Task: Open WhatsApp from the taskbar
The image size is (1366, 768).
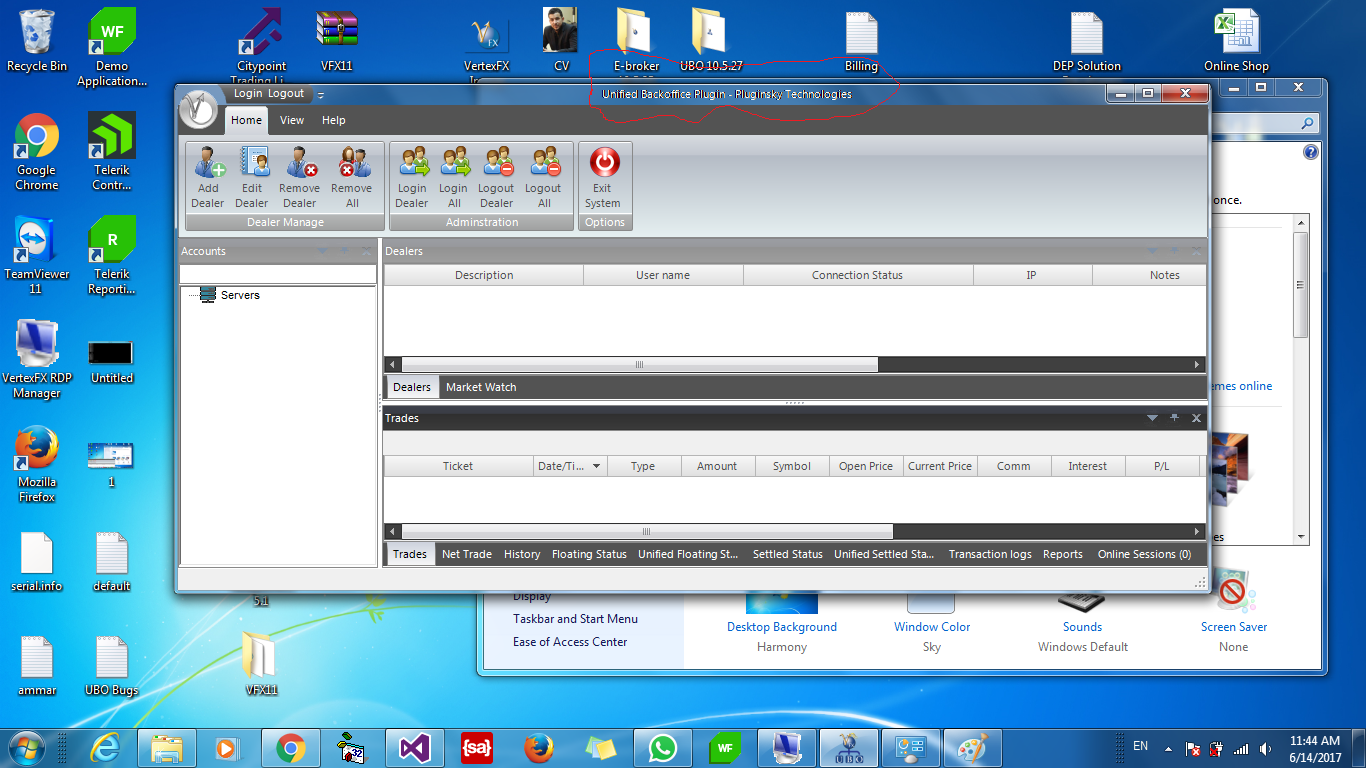Action: (662, 748)
